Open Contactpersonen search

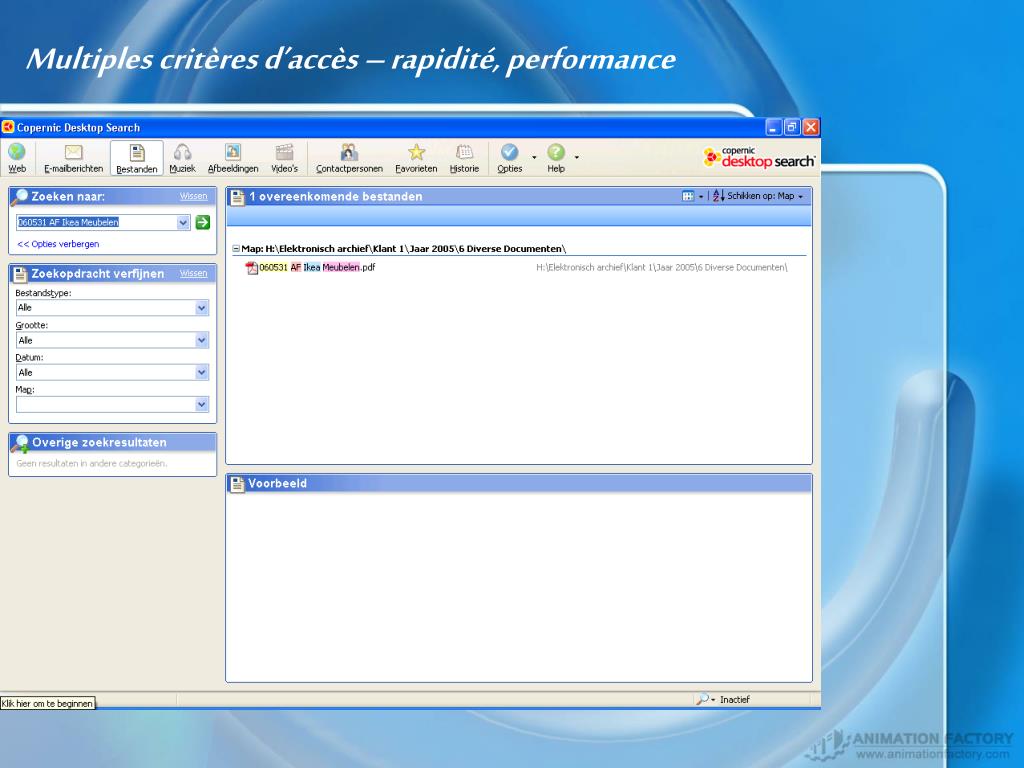(349, 159)
